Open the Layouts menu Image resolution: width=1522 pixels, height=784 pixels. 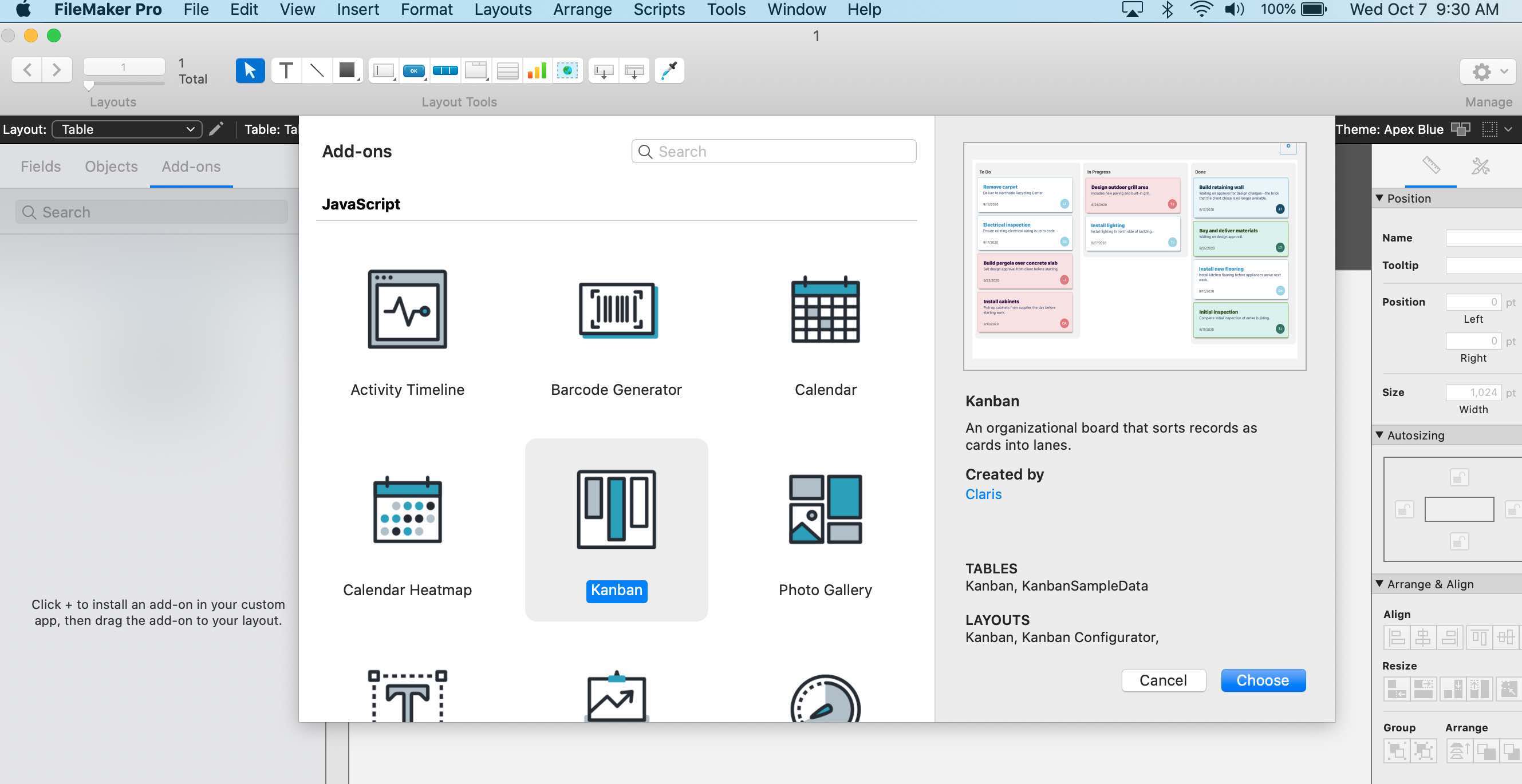pos(503,10)
